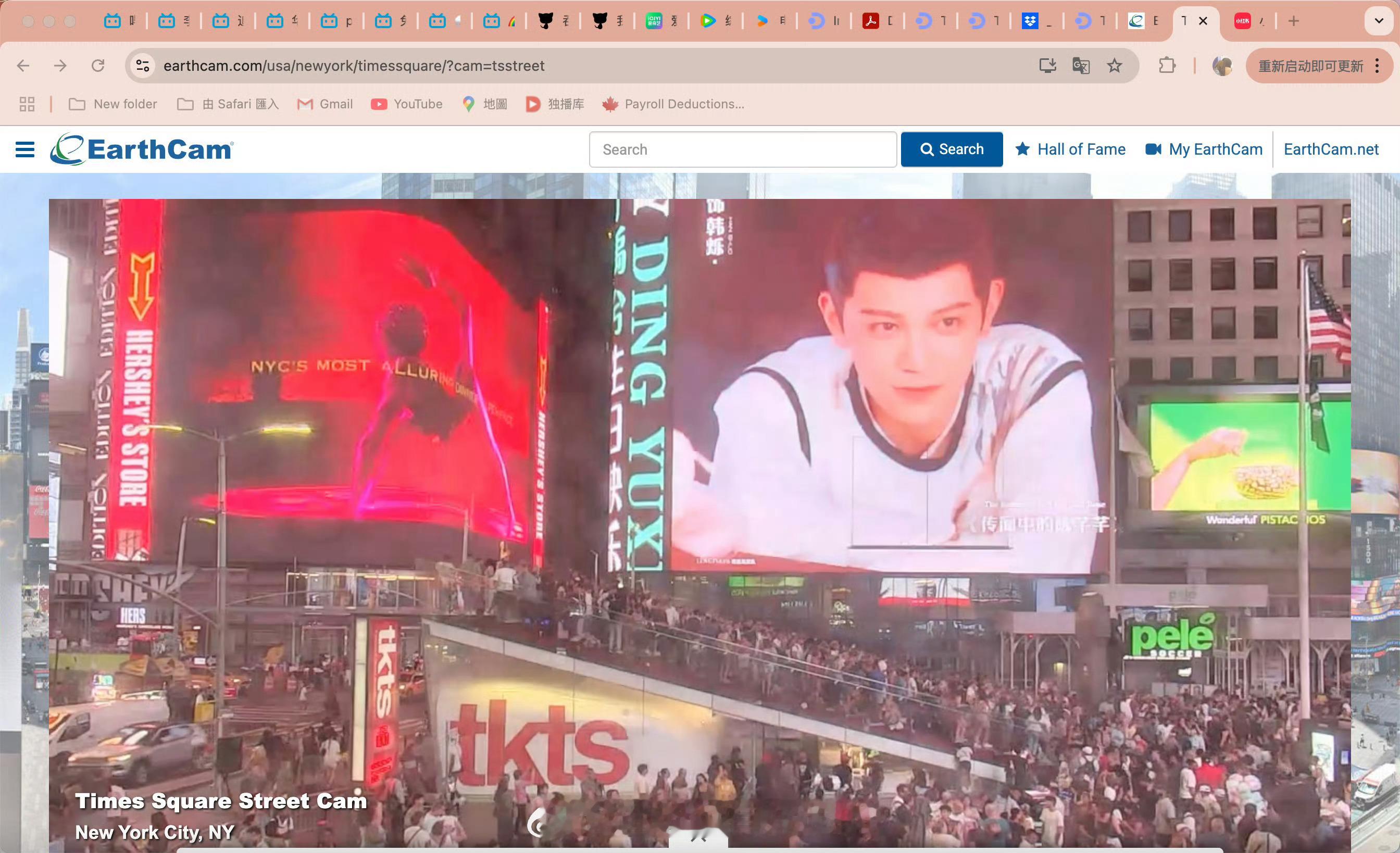The image size is (1400, 853).
Task: Click the 'New York City, NY' caption
Action: [x=155, y=832]
